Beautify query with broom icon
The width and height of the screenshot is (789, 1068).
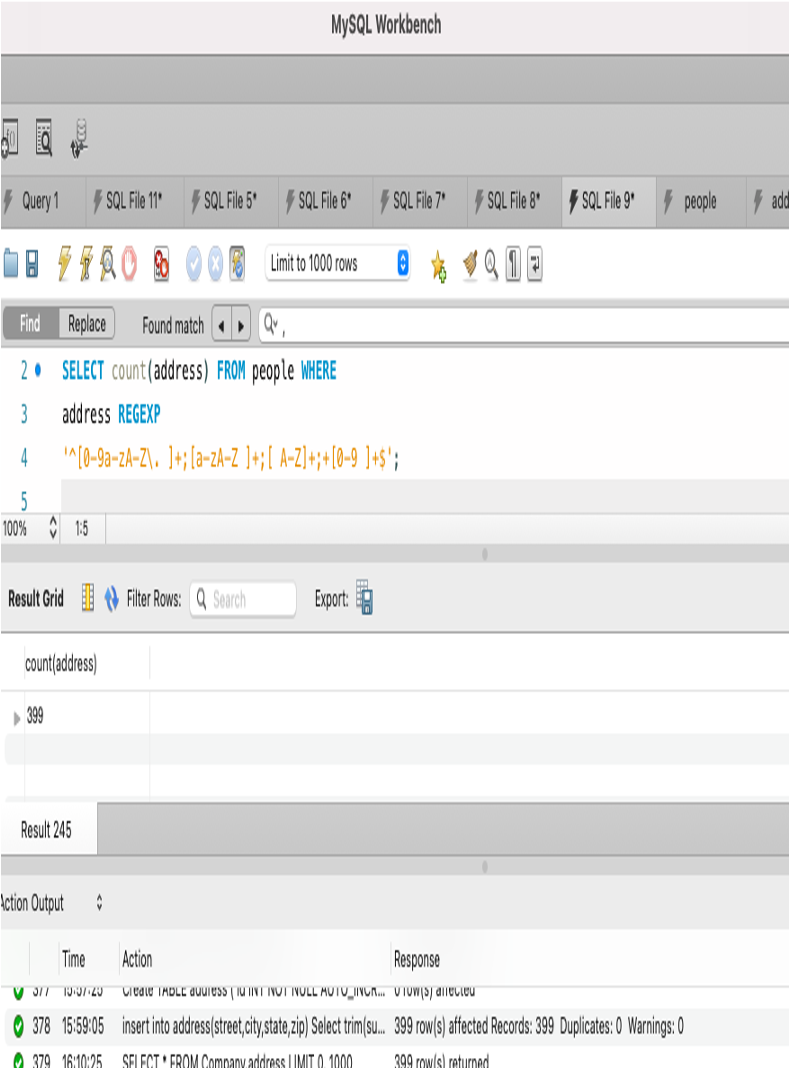[x=469, y=264]
